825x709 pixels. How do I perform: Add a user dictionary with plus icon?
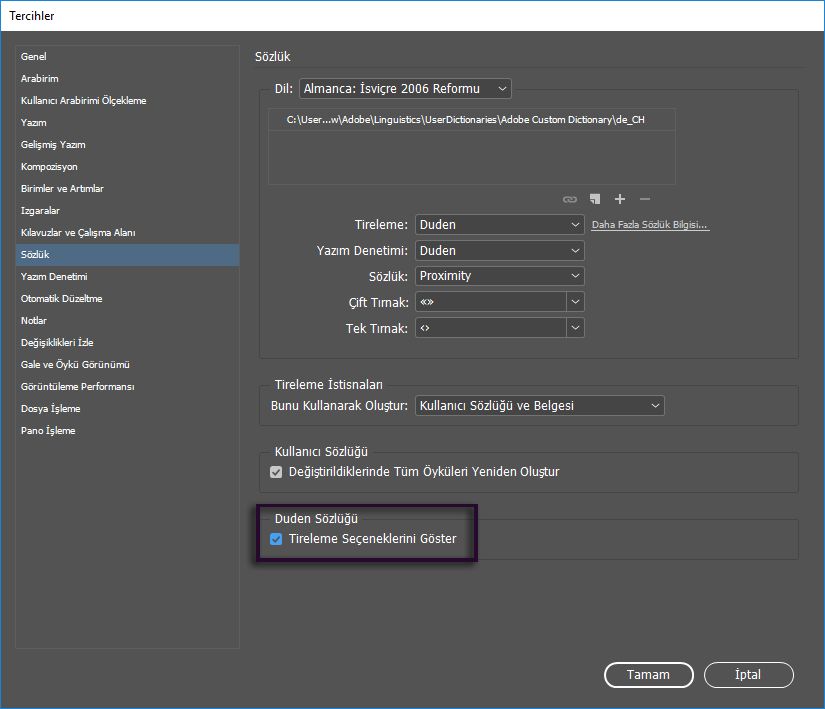pos(620,199)
